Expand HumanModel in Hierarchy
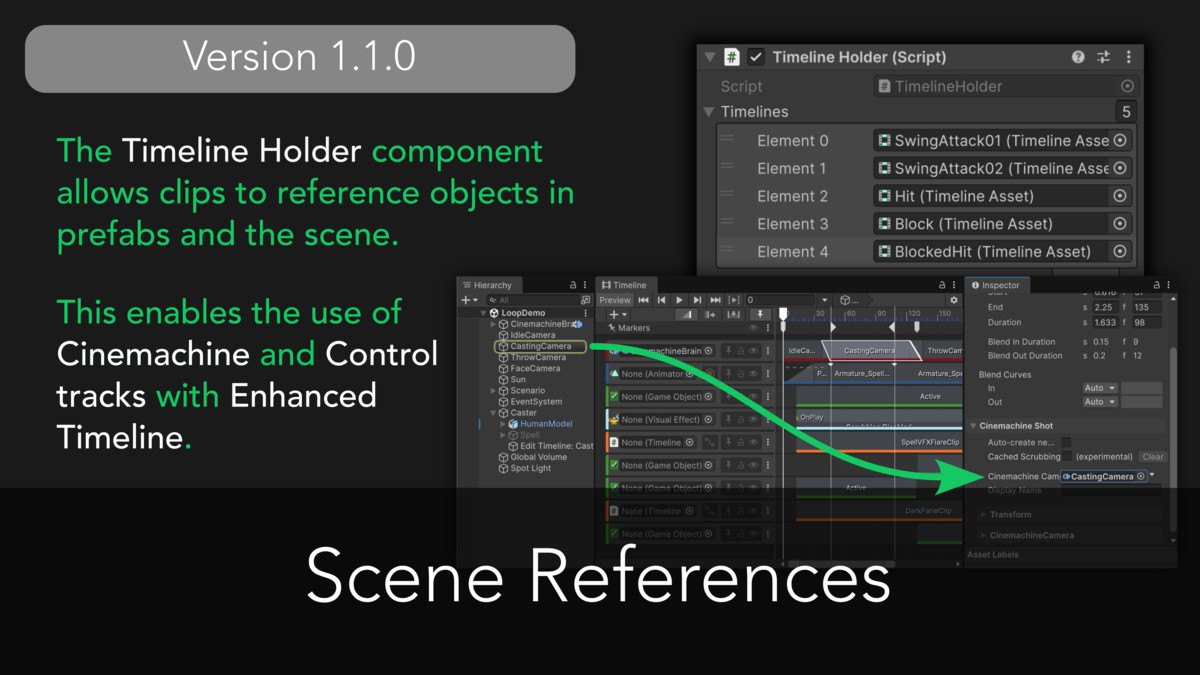 point(503,424)
